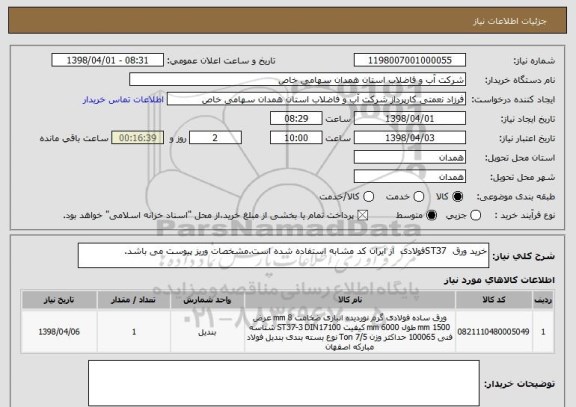
Task: Click the کد کالا column header
Action: click(494, 300)
